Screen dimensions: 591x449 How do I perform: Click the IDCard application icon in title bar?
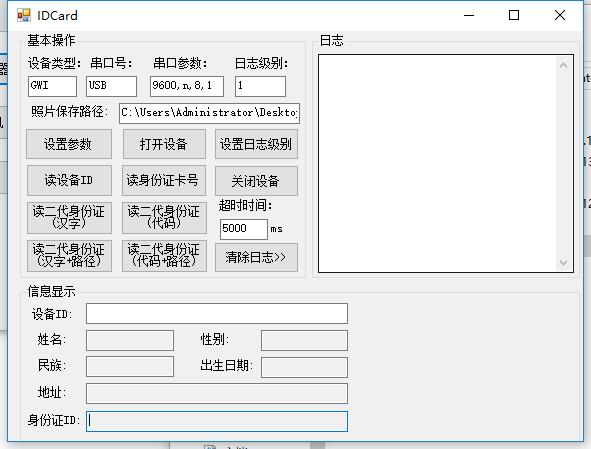click(x=24, y=15)
